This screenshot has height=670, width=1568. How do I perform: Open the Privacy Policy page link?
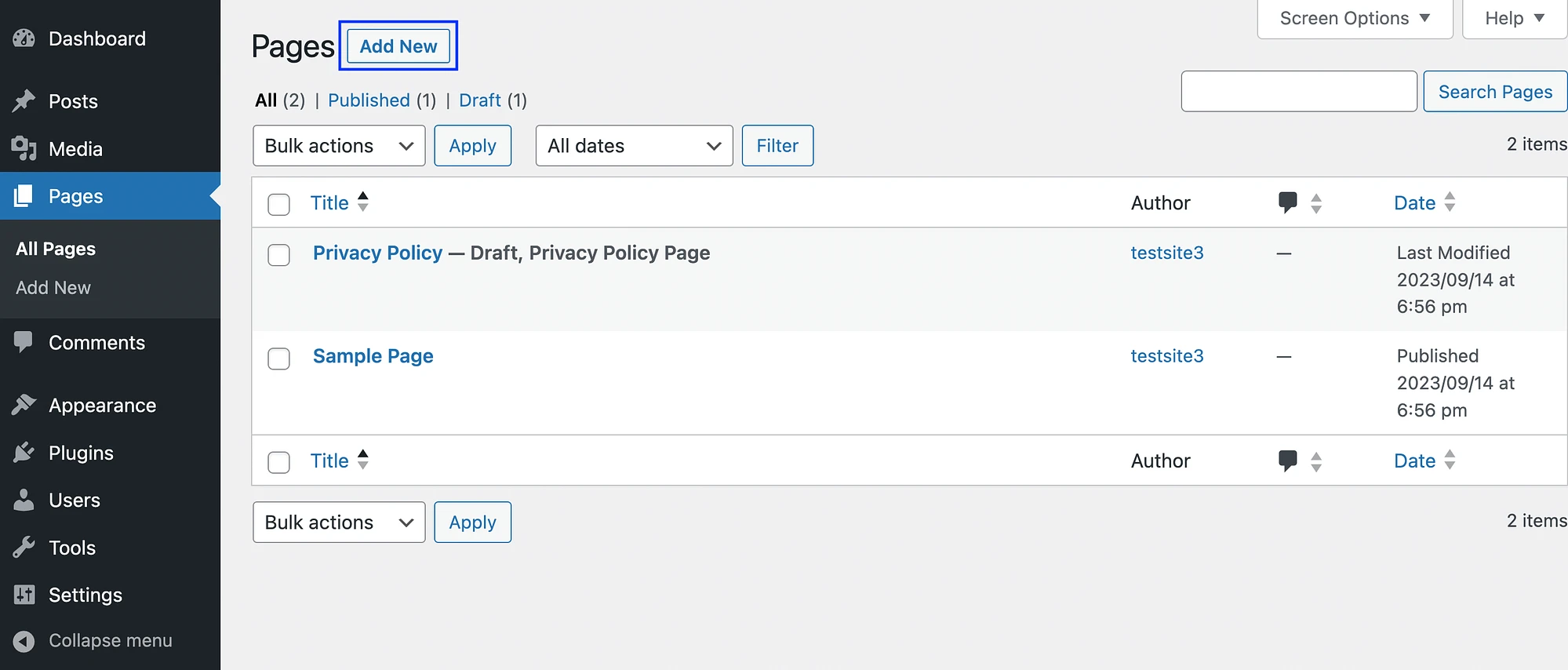tap(378, 253)
